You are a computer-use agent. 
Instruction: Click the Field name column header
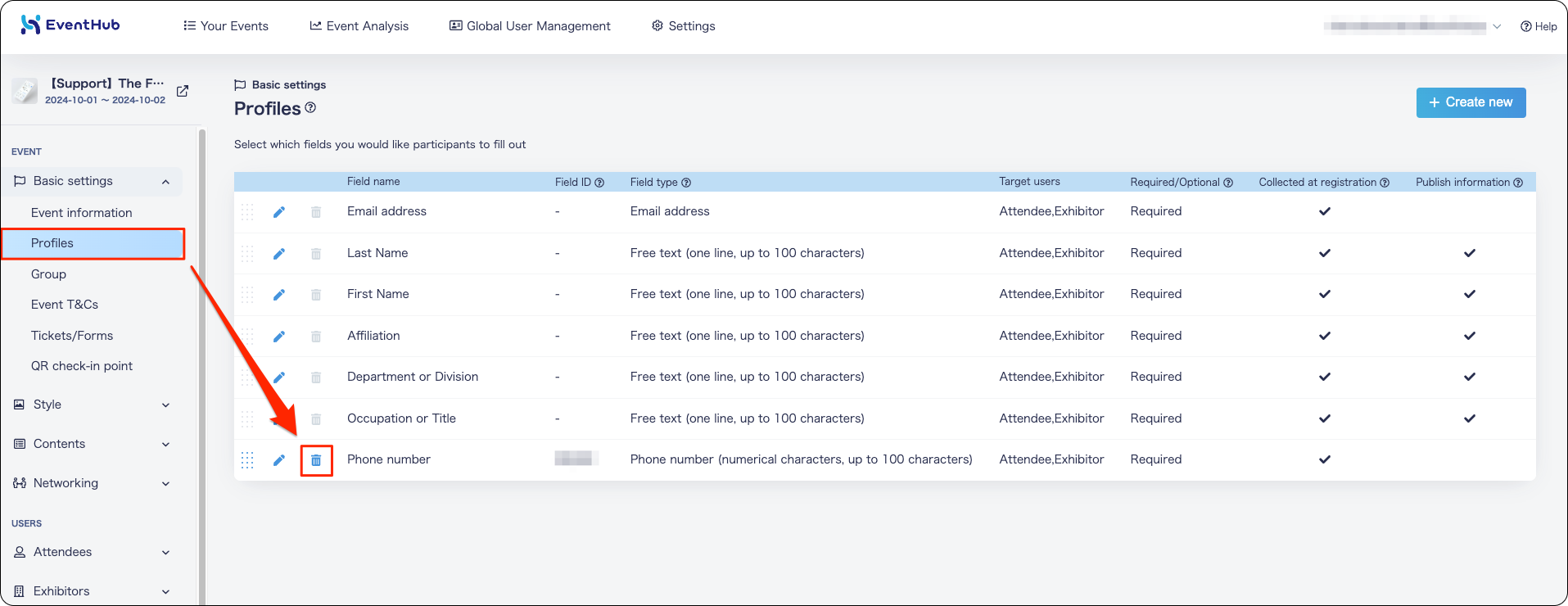[x=373, y=182]
